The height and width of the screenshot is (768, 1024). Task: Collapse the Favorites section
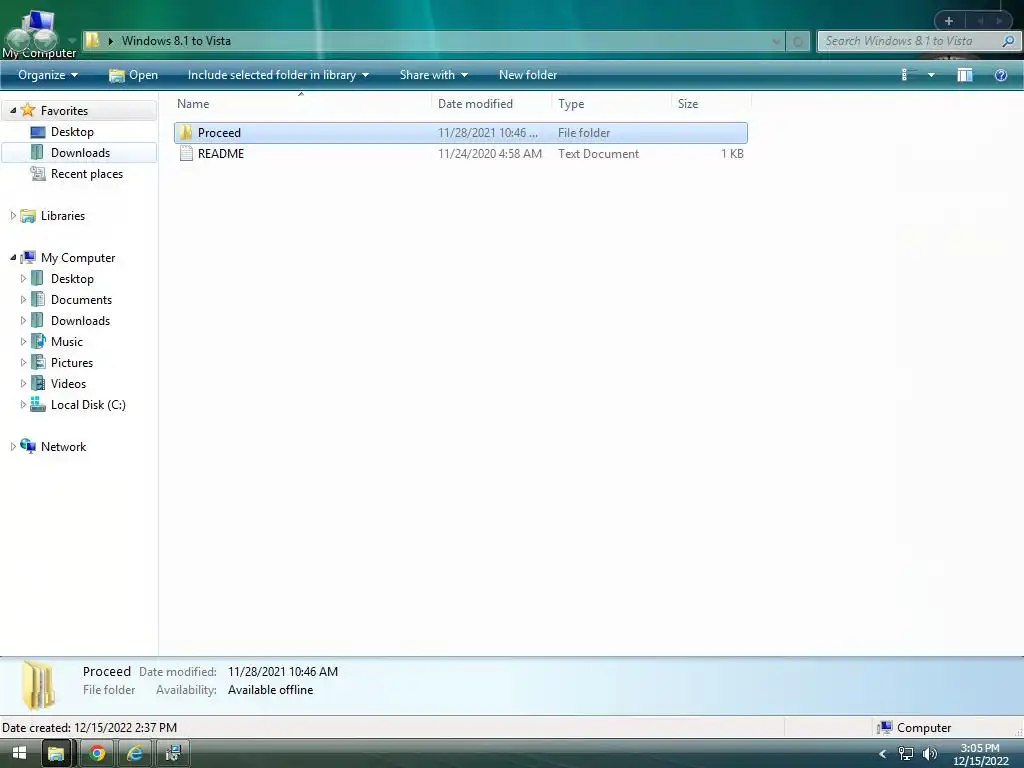point(13,110)
